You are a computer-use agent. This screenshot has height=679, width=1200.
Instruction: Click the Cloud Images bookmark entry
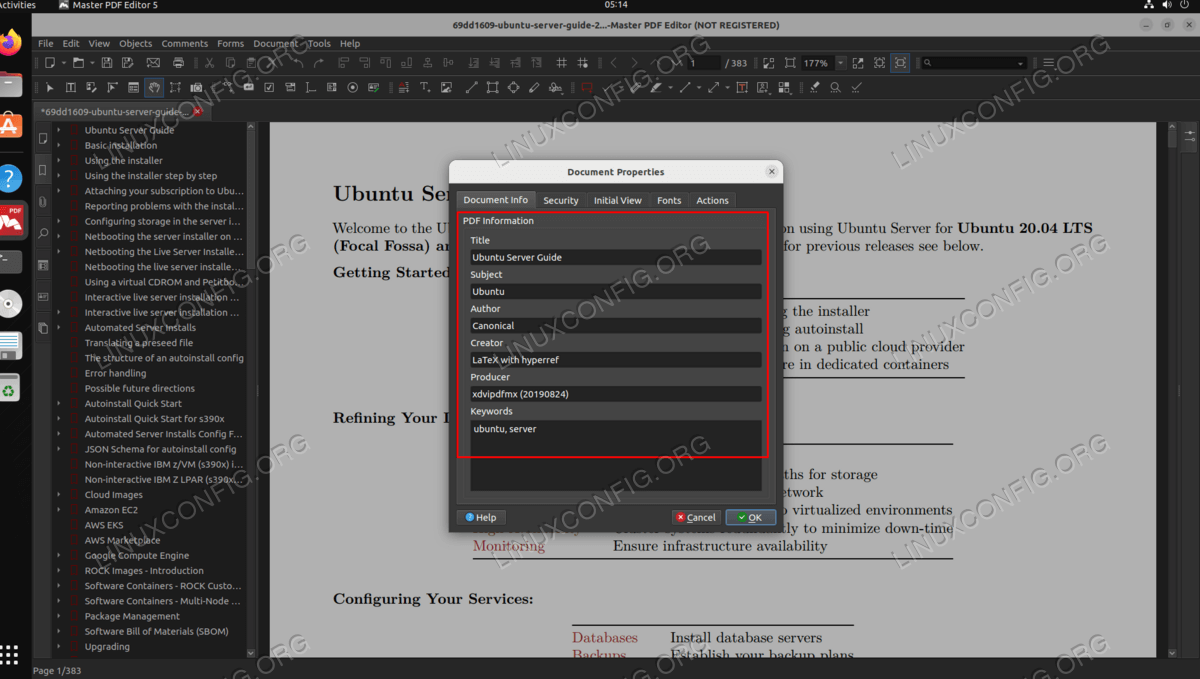pos(113,494)
